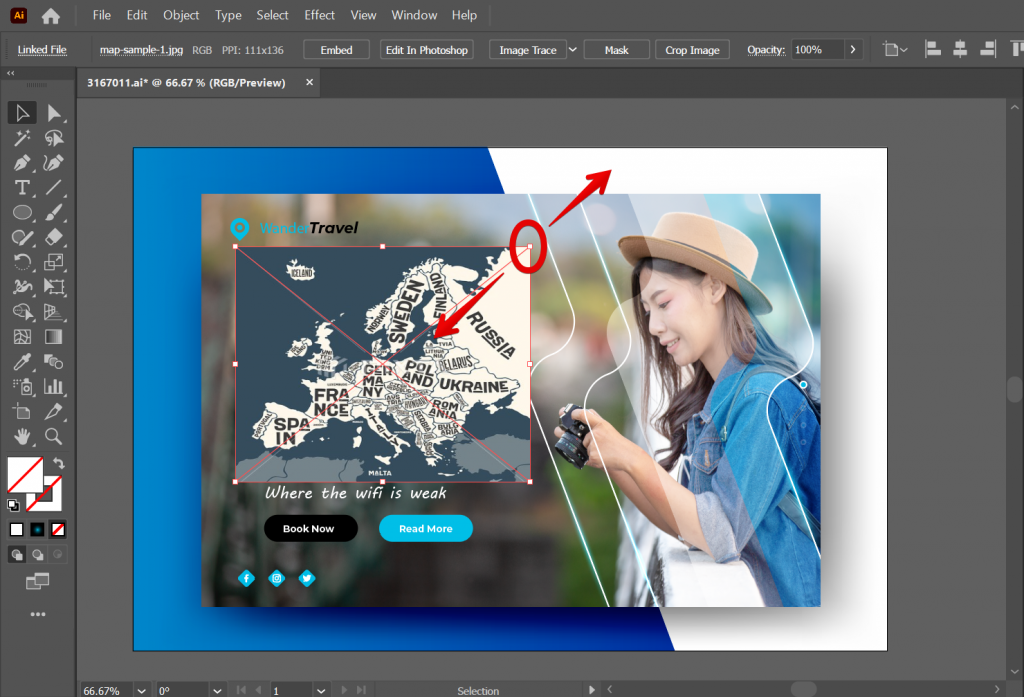Viewport: 1024px width, 697px height.
Task: Select the Type tool
Action: pyautogui.click(x=22, y=188)
